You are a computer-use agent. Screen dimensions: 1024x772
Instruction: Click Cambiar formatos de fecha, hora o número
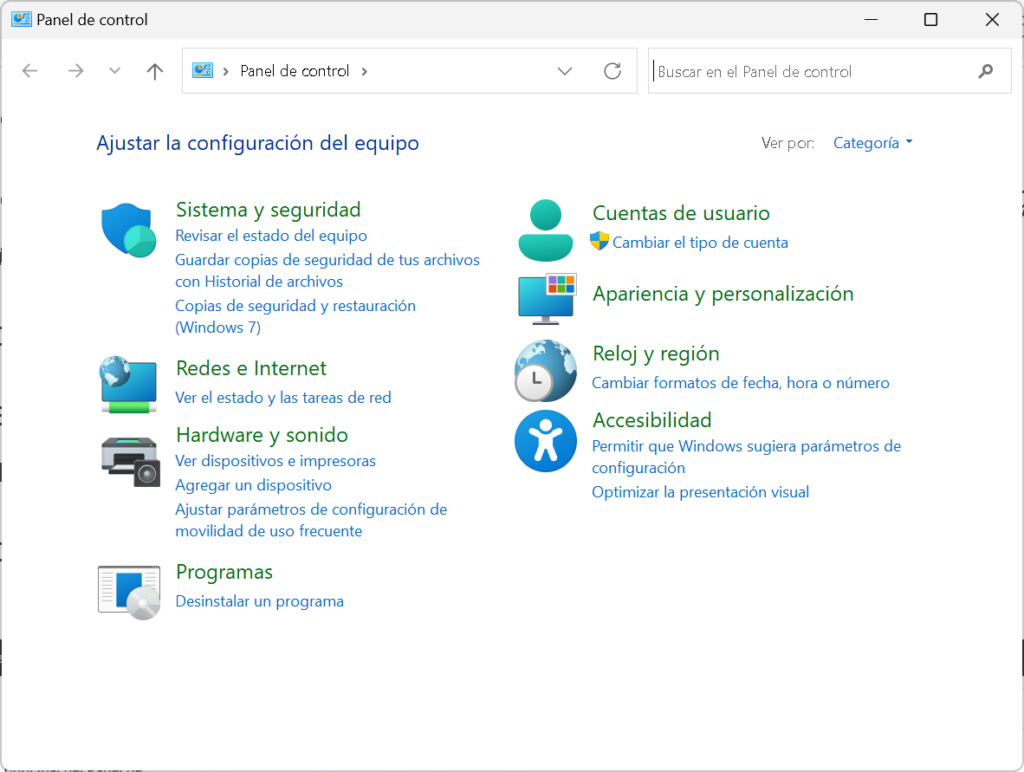tap(741, 383)
